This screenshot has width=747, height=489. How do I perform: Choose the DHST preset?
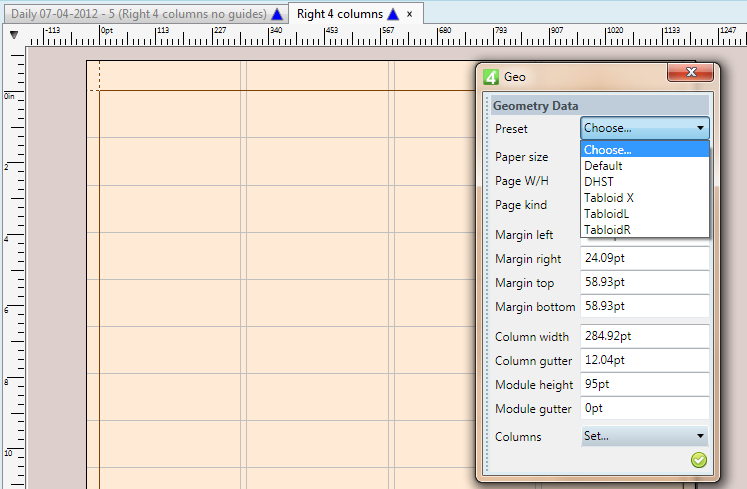click(645, 182)
